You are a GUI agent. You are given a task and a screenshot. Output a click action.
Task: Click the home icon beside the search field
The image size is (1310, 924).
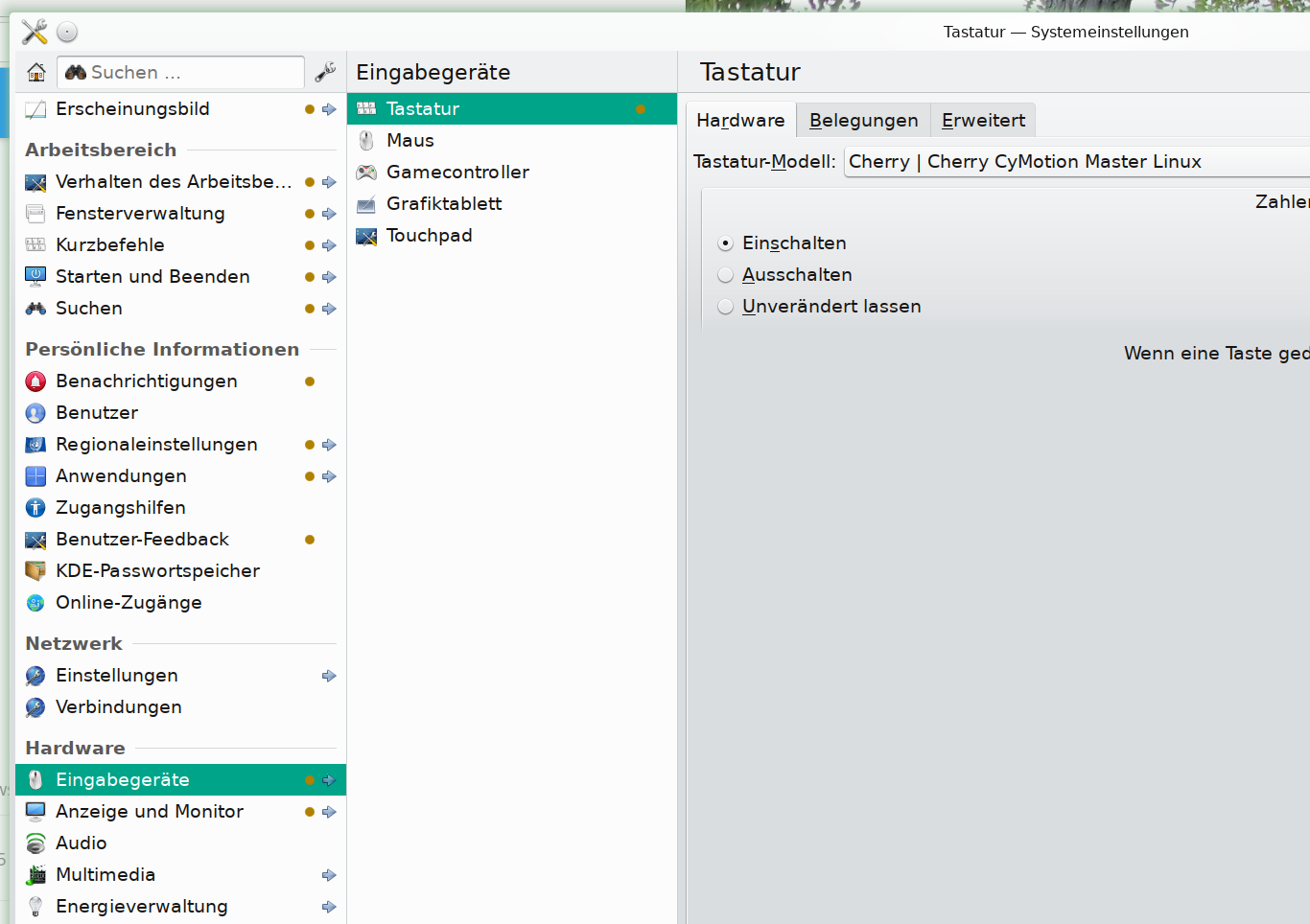36,72
